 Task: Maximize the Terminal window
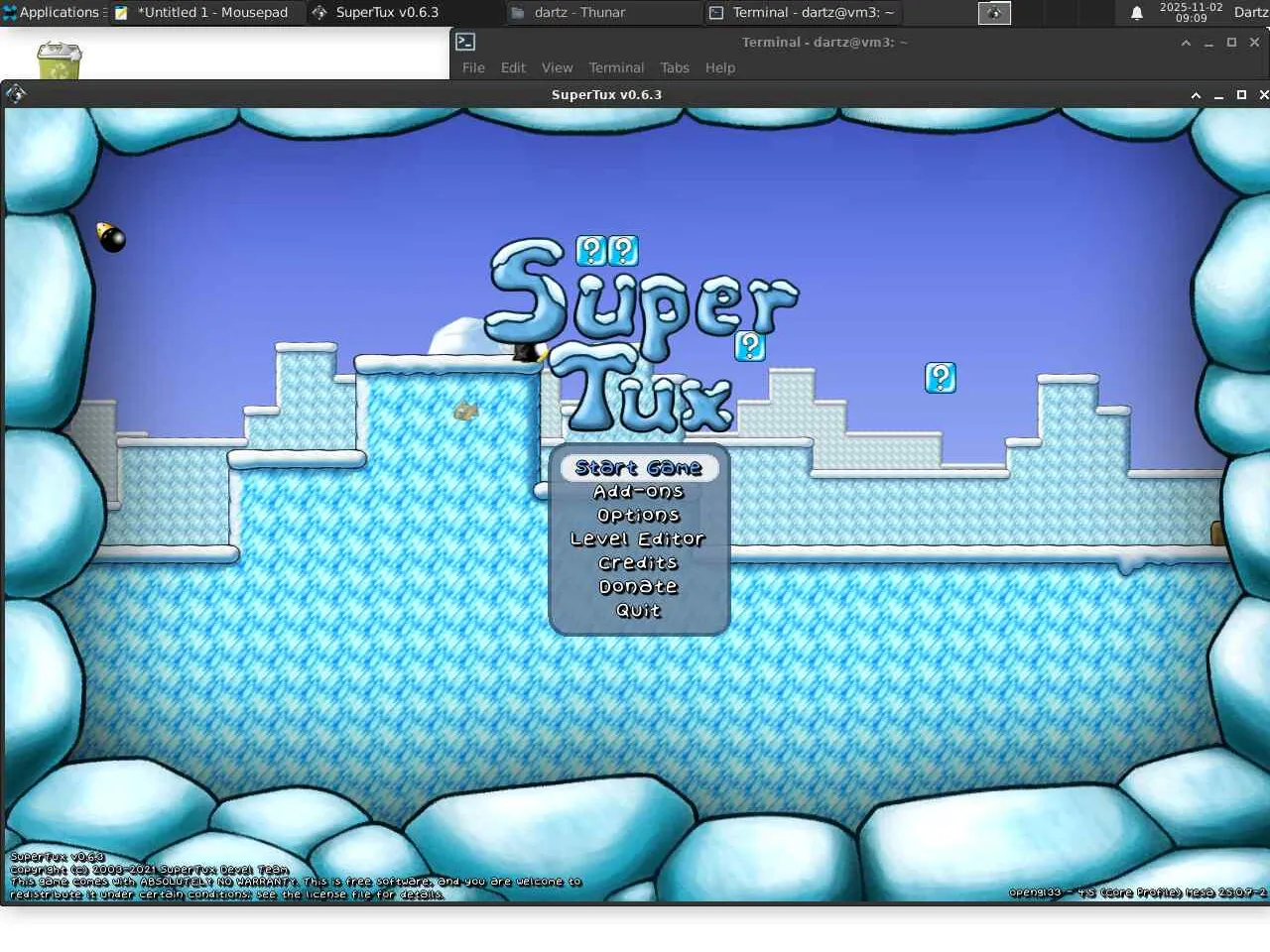(x=1231, y=43)
